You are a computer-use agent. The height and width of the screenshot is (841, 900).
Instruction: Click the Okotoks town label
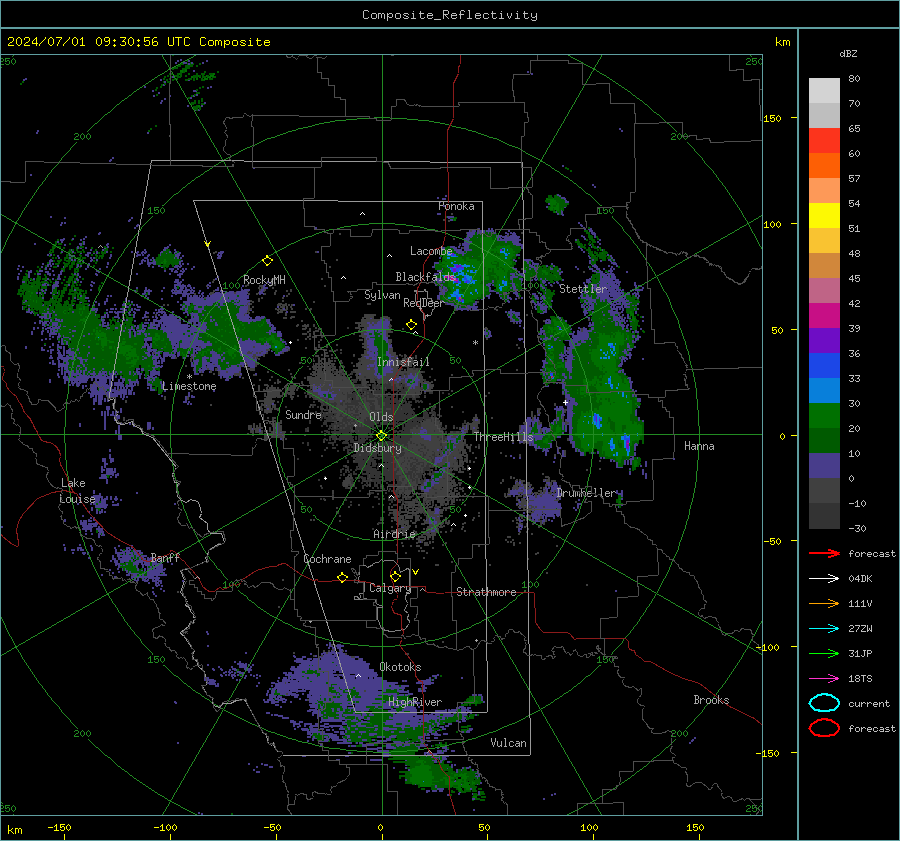[400, 667]
